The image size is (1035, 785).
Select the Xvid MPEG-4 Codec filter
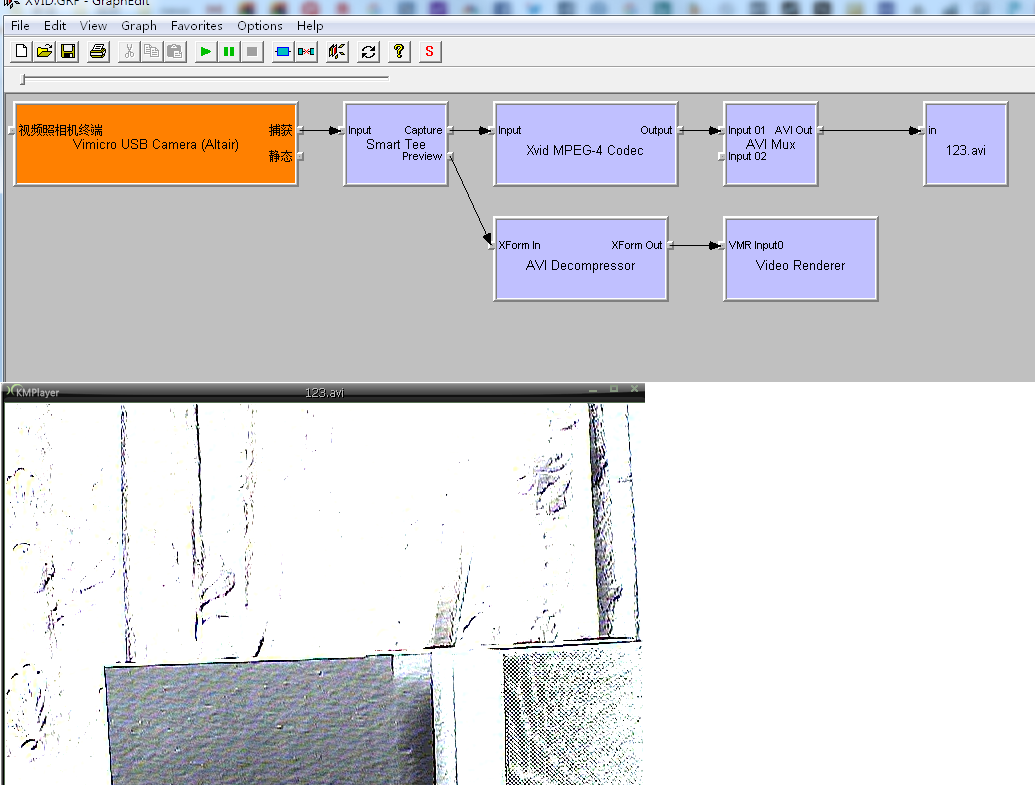click(x=585, y=144)
